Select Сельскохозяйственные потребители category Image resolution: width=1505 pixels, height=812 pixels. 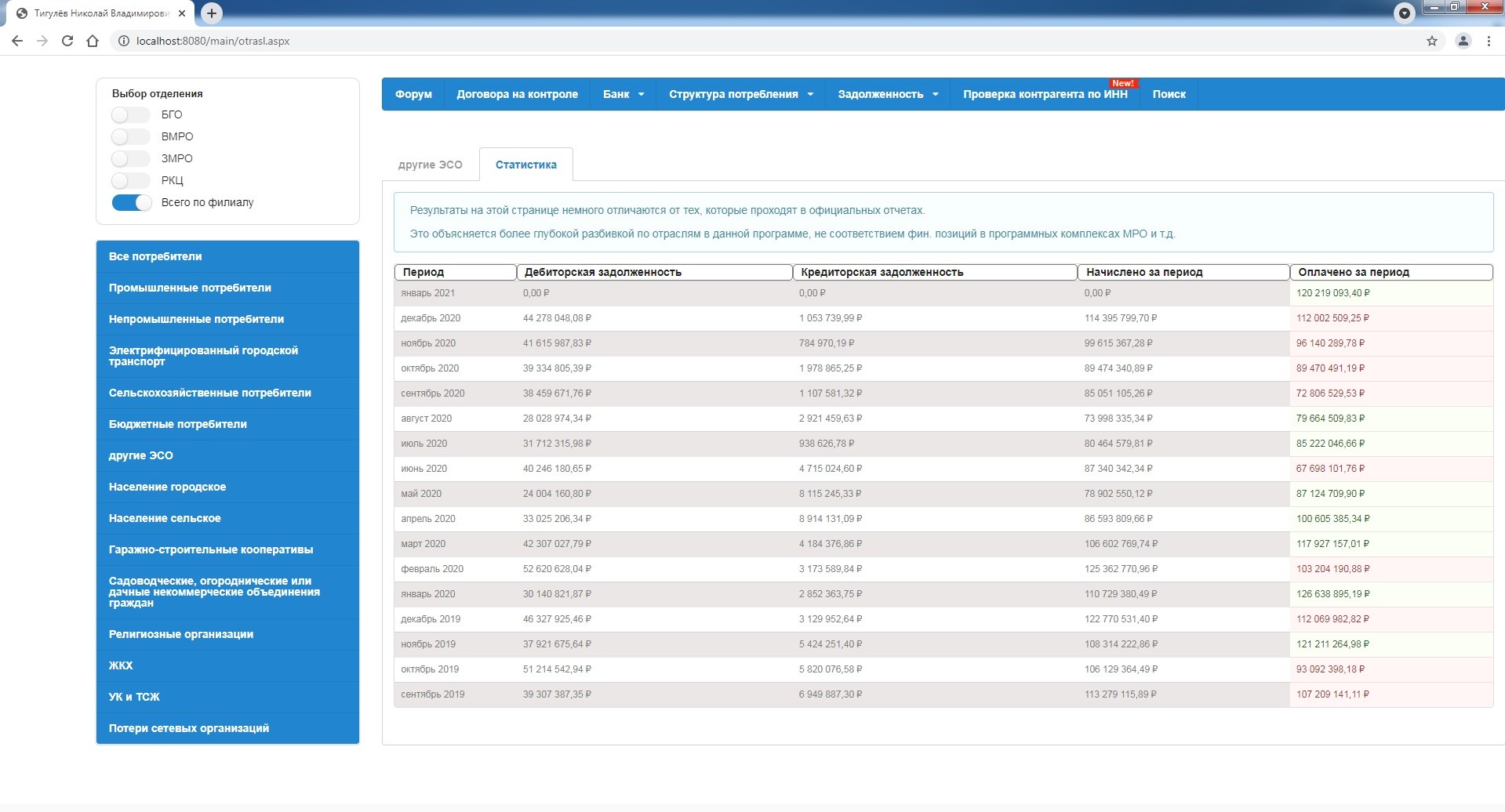click(x=227, y=393)
